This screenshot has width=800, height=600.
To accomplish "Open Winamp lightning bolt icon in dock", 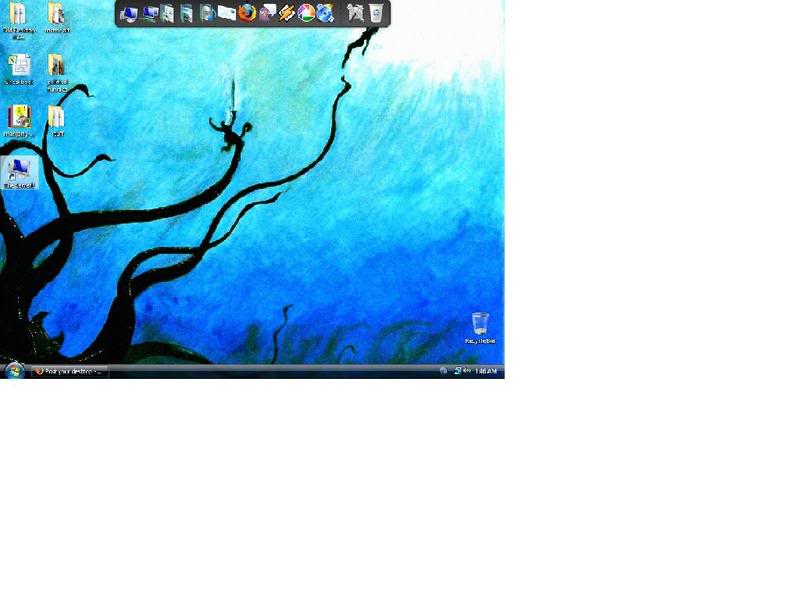I will click(287, 13).
